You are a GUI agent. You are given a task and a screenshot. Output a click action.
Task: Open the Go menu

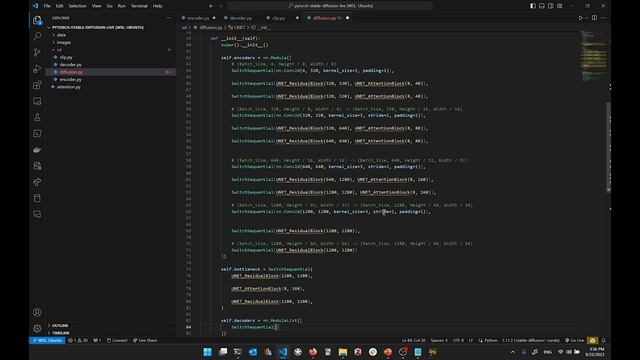pos(109,6)
